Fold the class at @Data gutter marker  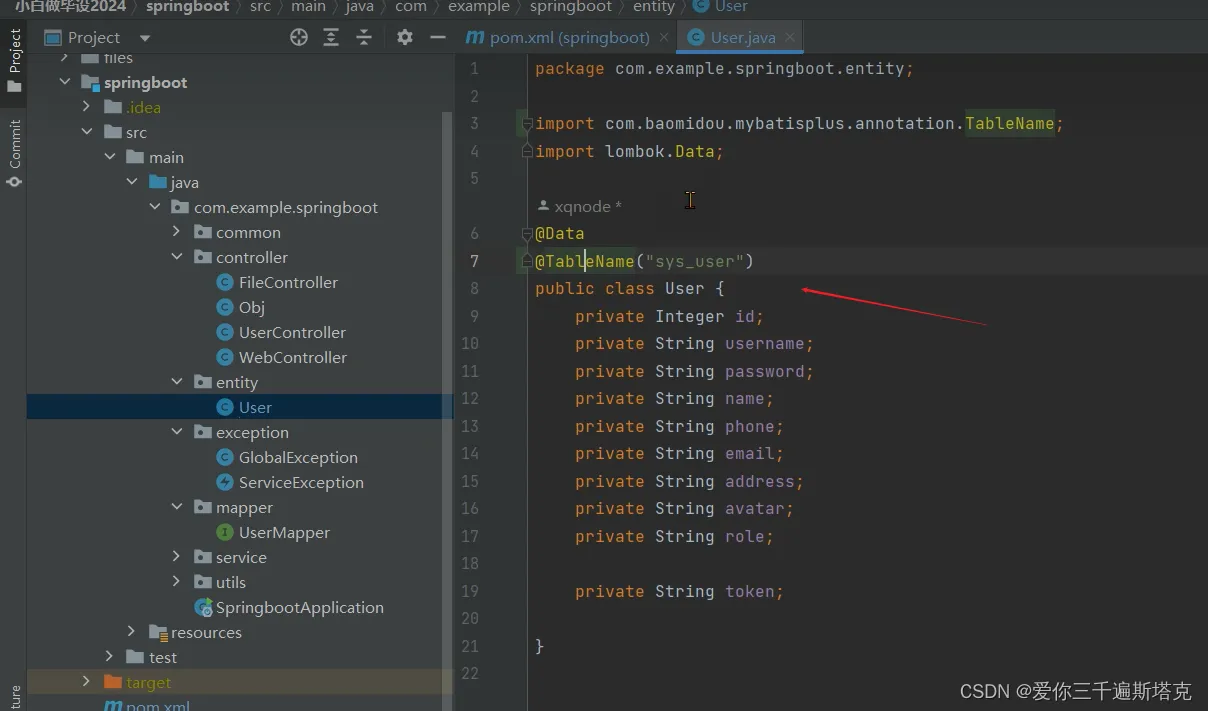point(526,234)
